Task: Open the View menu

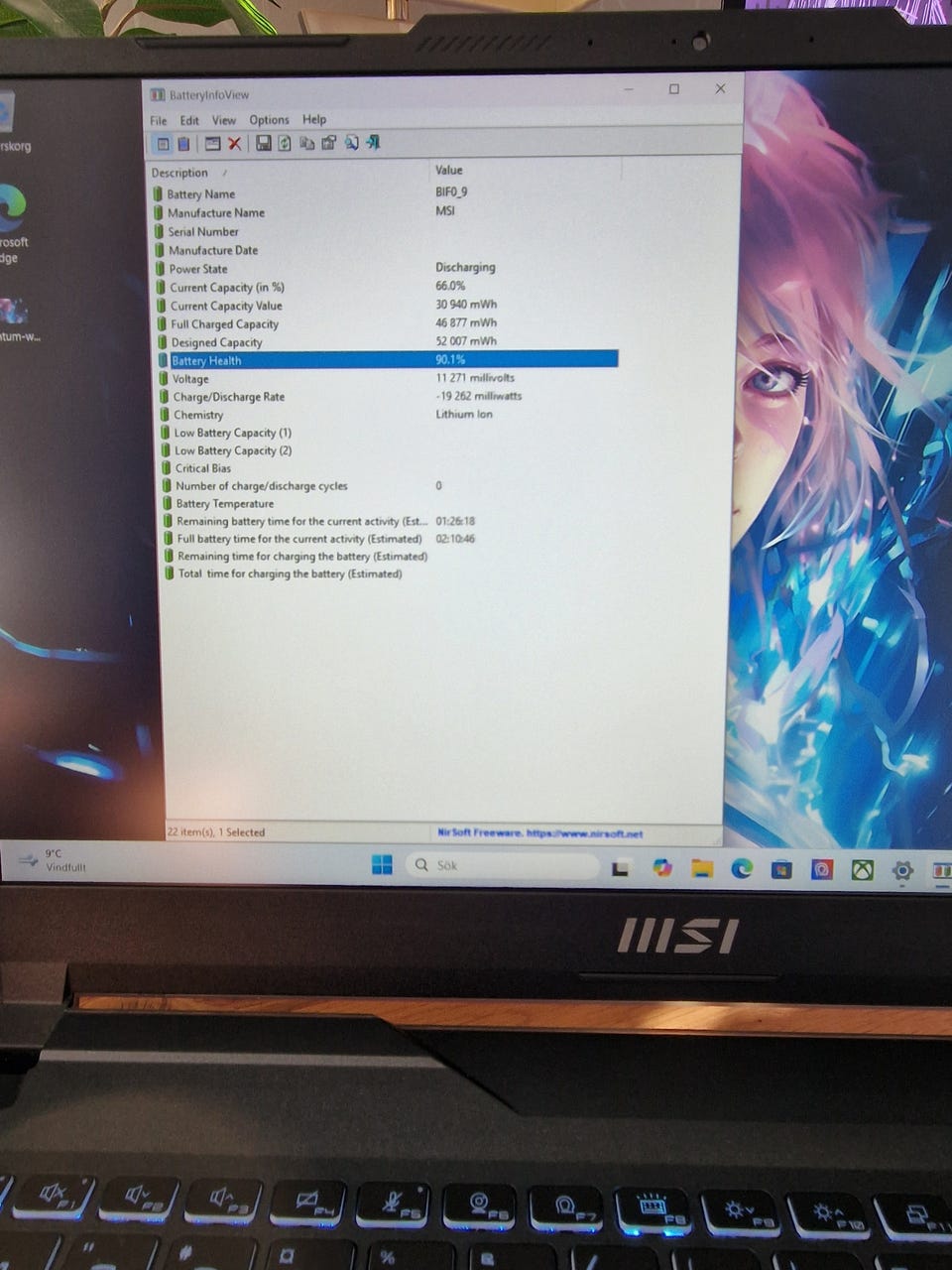Action: tap(224, 120)
